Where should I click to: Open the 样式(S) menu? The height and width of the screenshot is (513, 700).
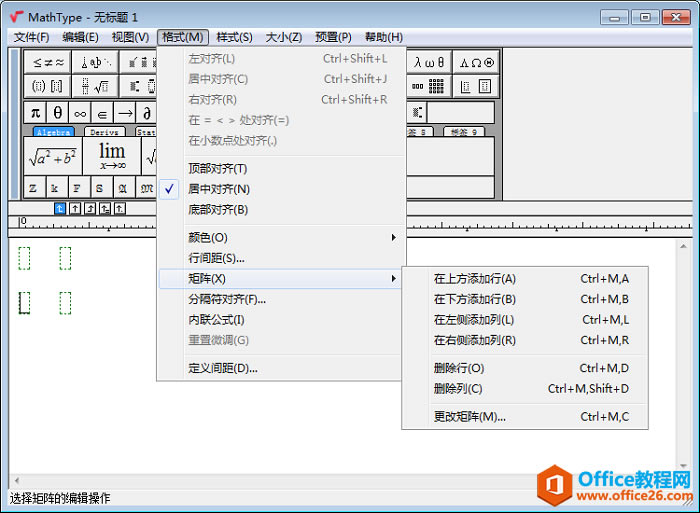coord(234,37)
